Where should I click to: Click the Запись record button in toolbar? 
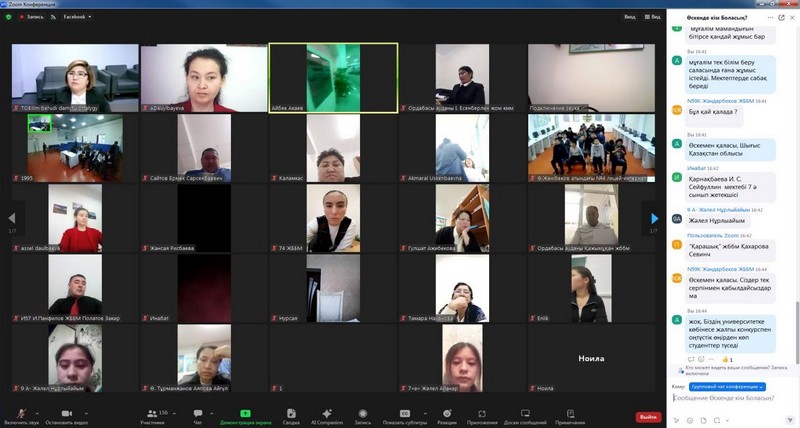point(363,416)
